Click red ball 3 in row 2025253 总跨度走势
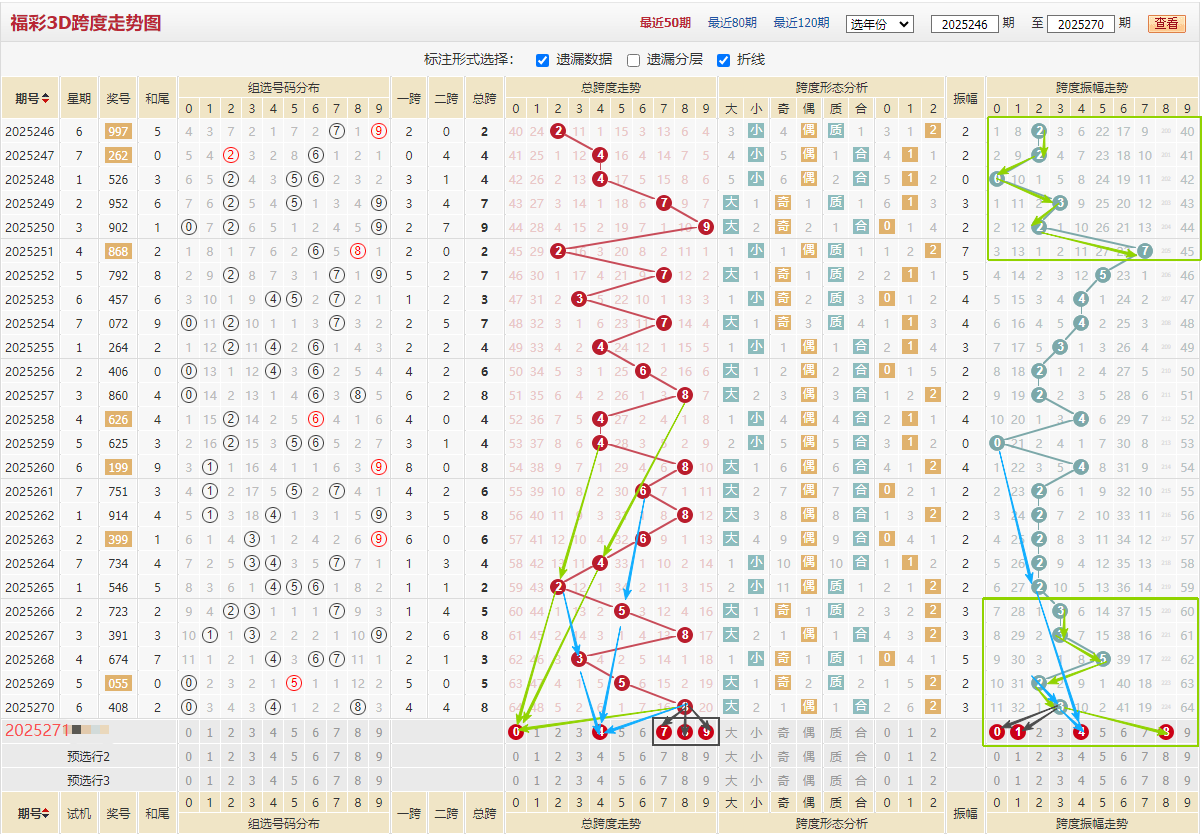Image resolution: width=1204 pixels, height=834 pixels. [x=579, y=299]
